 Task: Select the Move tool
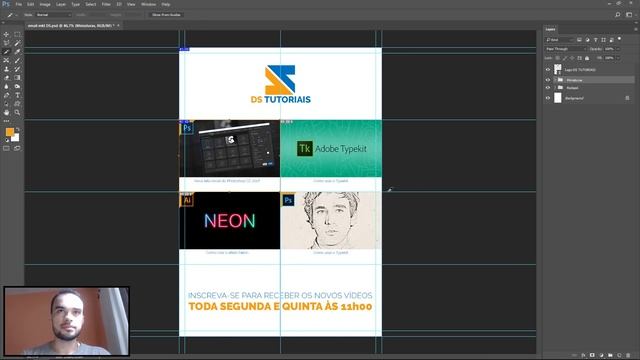coord(6,34)
